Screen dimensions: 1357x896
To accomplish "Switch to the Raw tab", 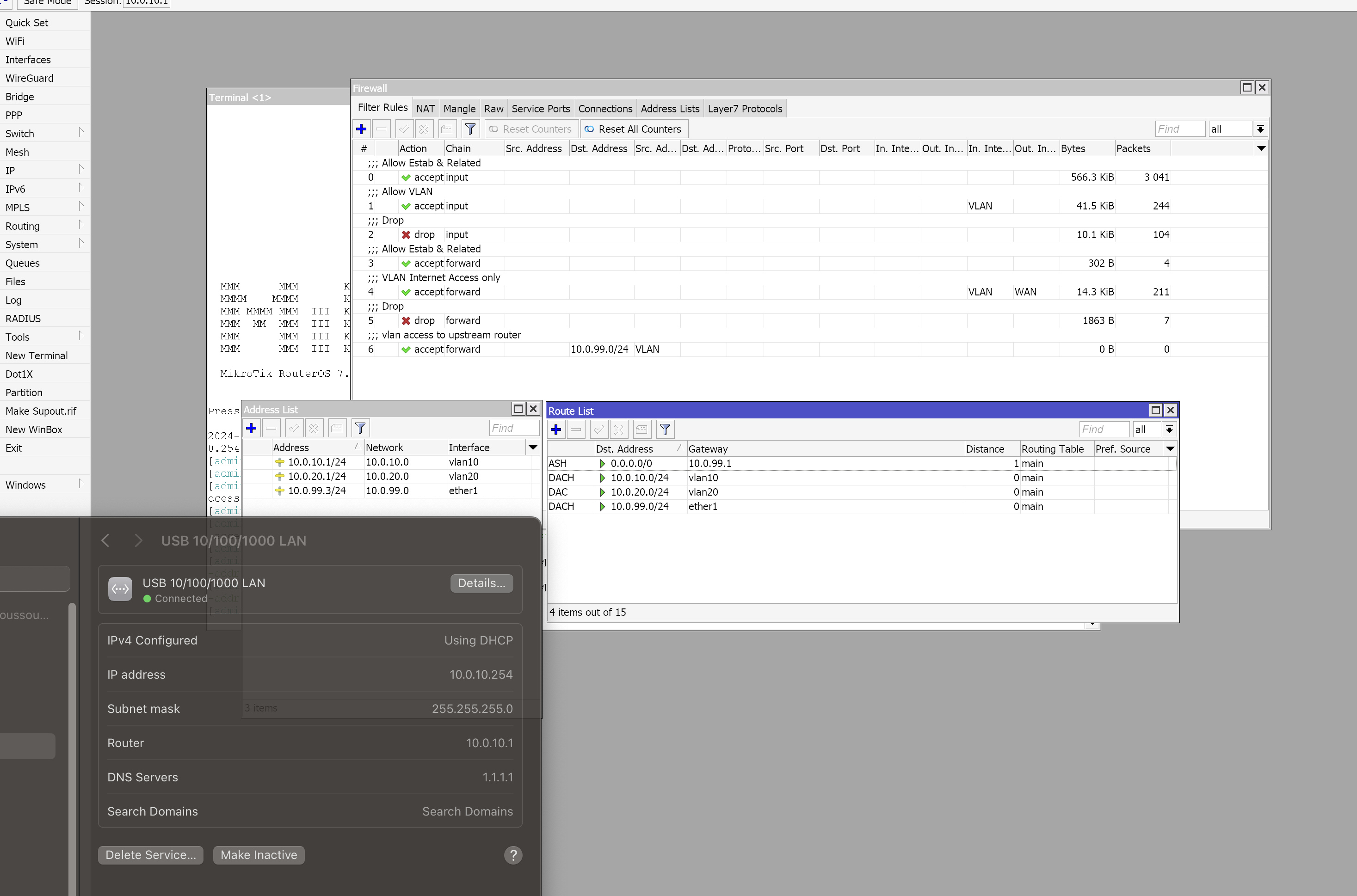I will click(493, 109).
